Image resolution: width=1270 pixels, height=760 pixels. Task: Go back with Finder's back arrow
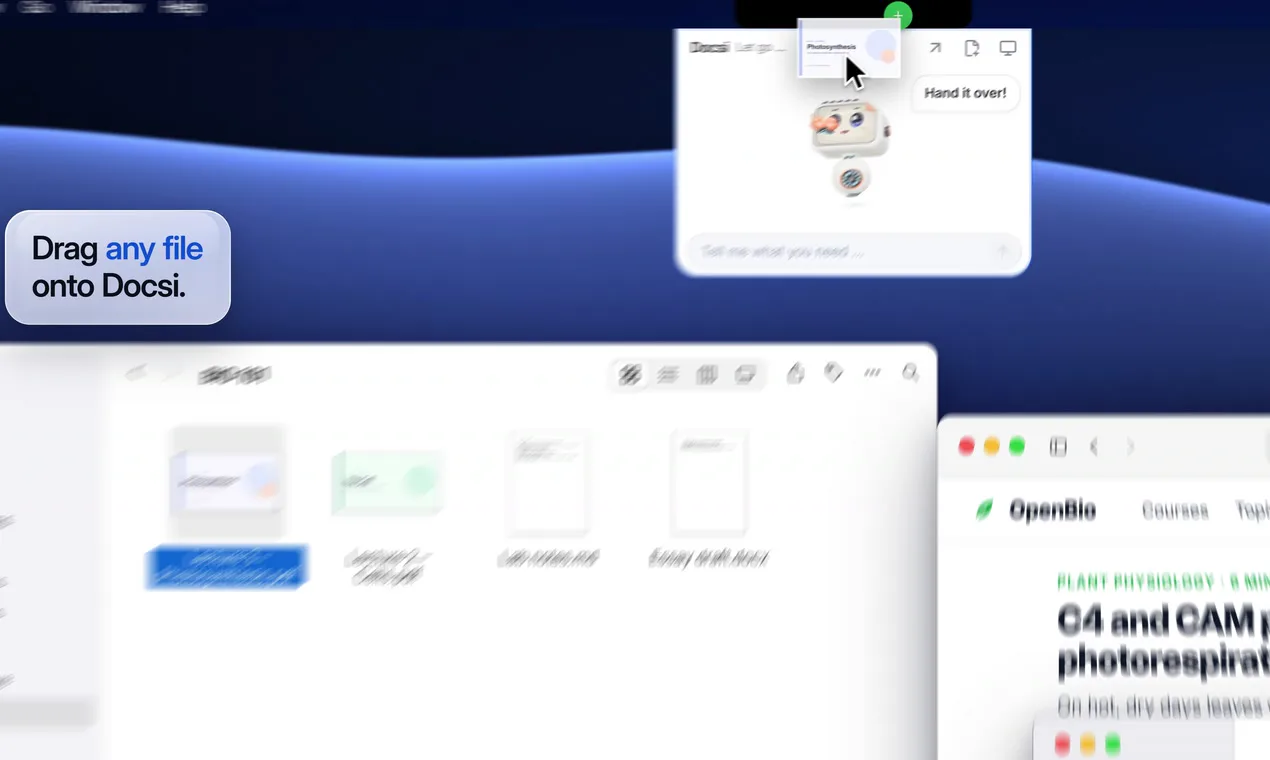tap(136, 374)
